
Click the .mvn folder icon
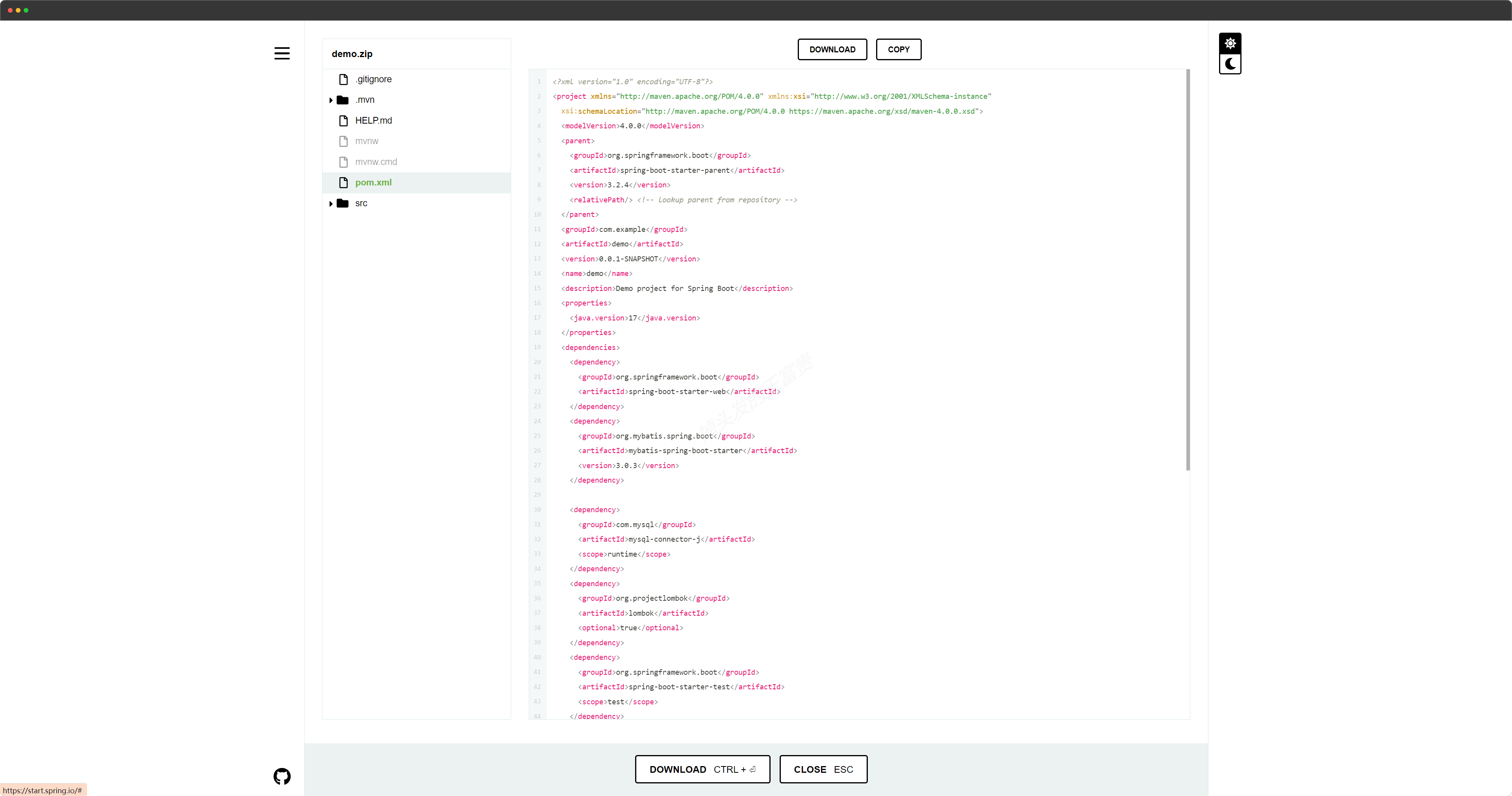click(x=343, y=100)
